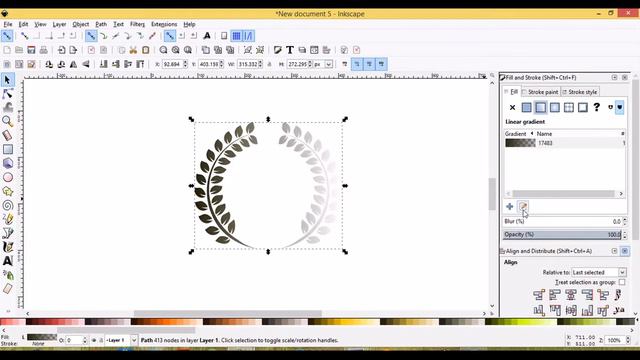Open the Edit menu

tap(23, 24)
